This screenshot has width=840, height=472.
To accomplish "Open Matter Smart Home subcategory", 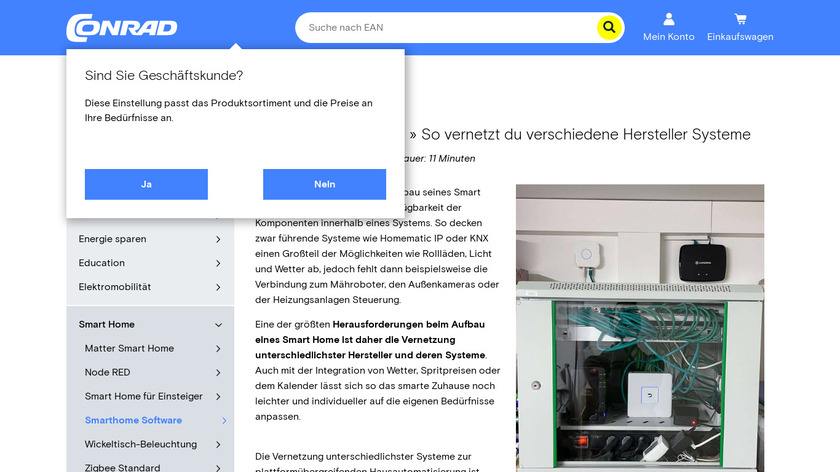I will click(129, 348).
